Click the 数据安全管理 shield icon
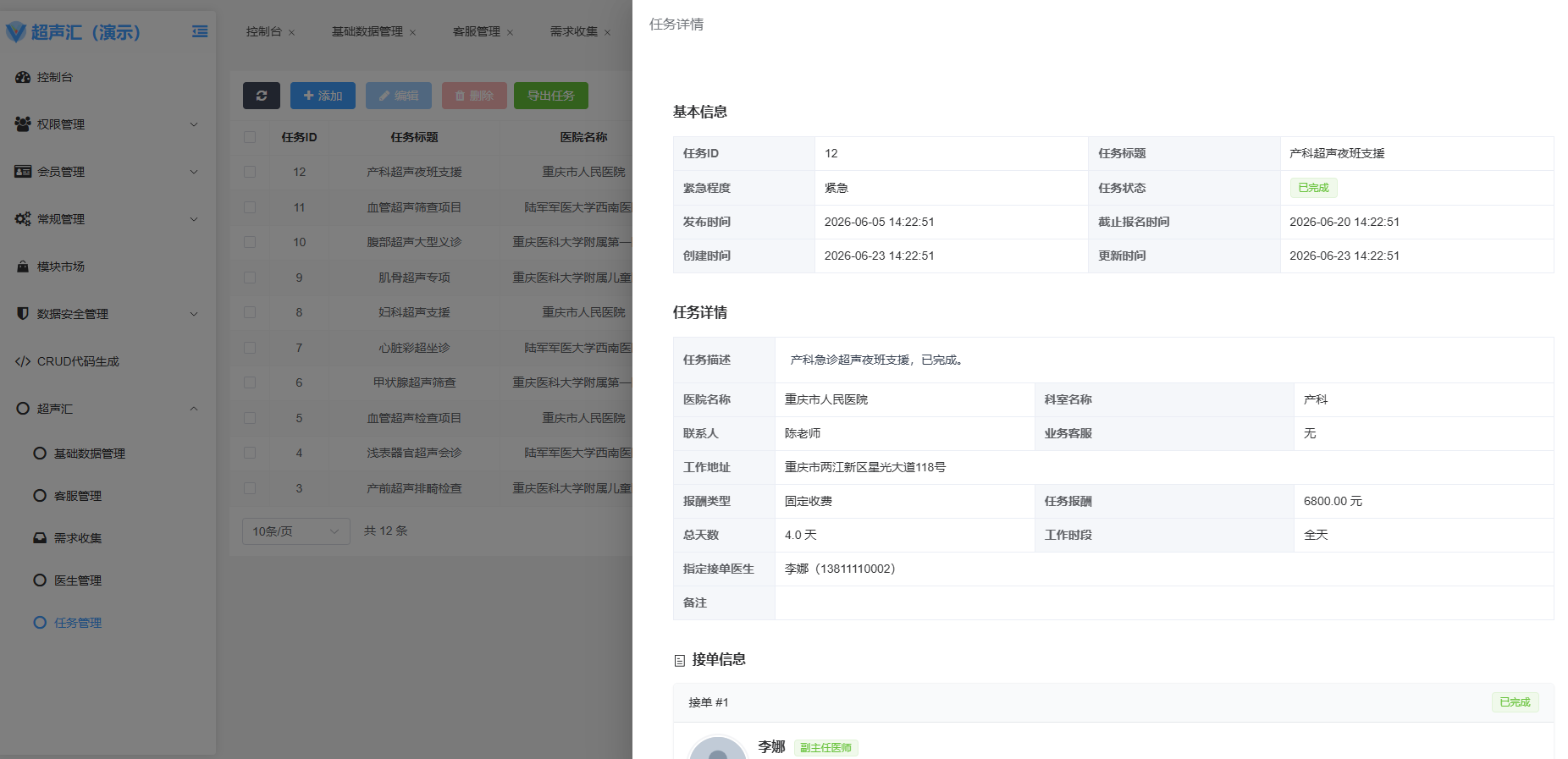The width and height of the screenshot is (1568, 759). [23, 314]
